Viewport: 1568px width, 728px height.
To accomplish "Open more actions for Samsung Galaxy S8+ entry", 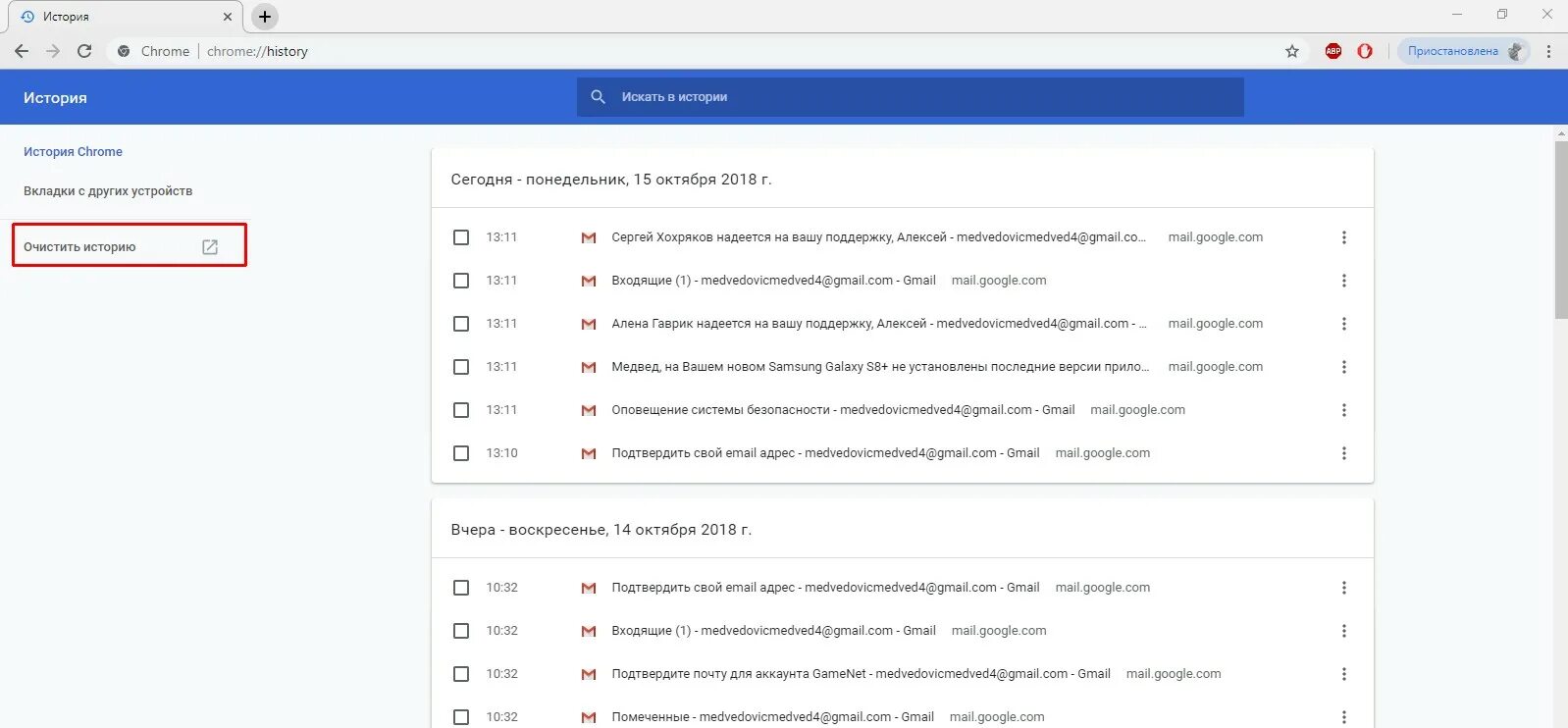I will [x=1344, y=367].
